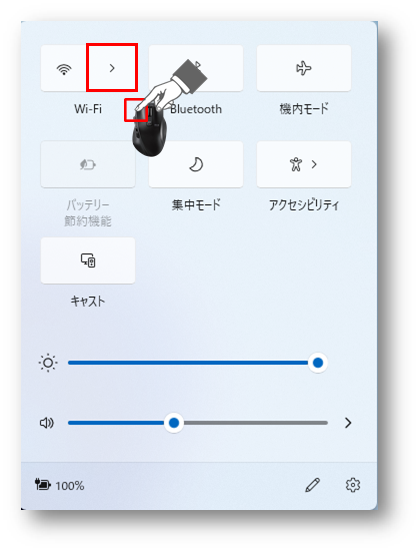Open sound output chevron beside volume slider
420x552 pixels.
(x=348, y=423)
